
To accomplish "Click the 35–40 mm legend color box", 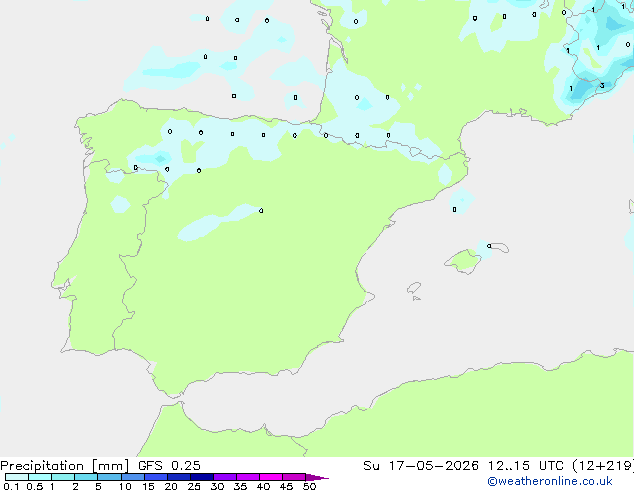I will tap(247, 477).
